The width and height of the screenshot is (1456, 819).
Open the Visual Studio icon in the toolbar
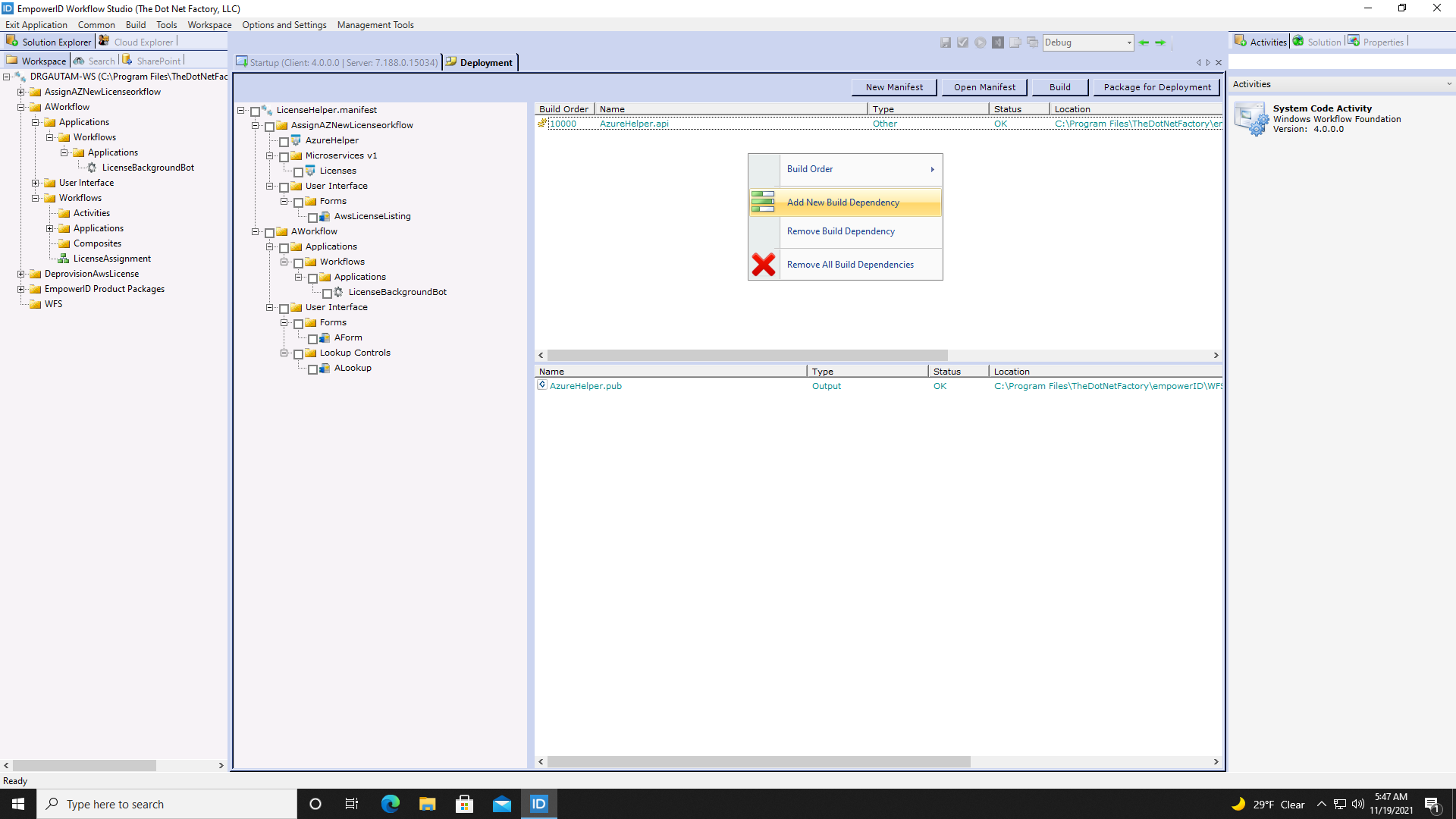(x=998, y=42)
